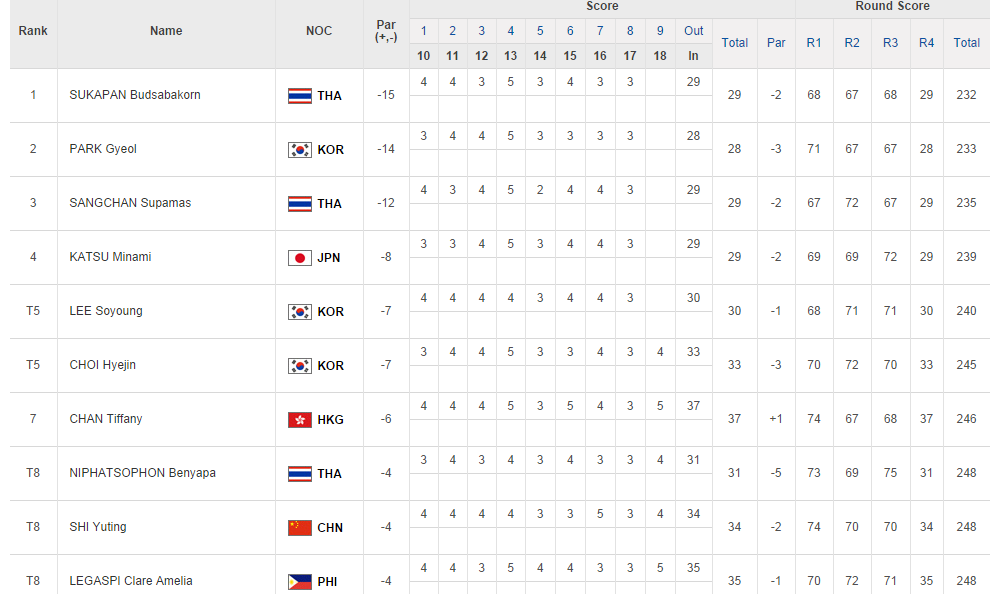992x594 pixels.
Task: Click the Out column header
Action: tap(694, 31)
